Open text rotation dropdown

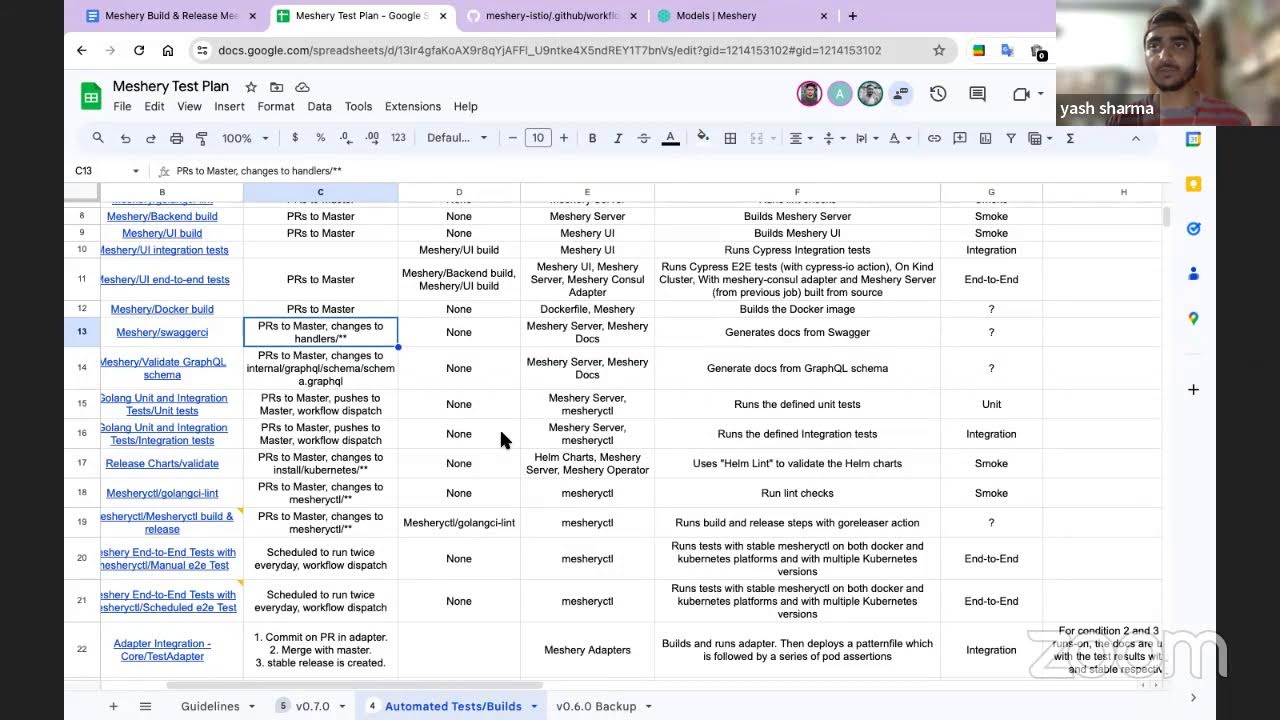[x=898, y=138]
